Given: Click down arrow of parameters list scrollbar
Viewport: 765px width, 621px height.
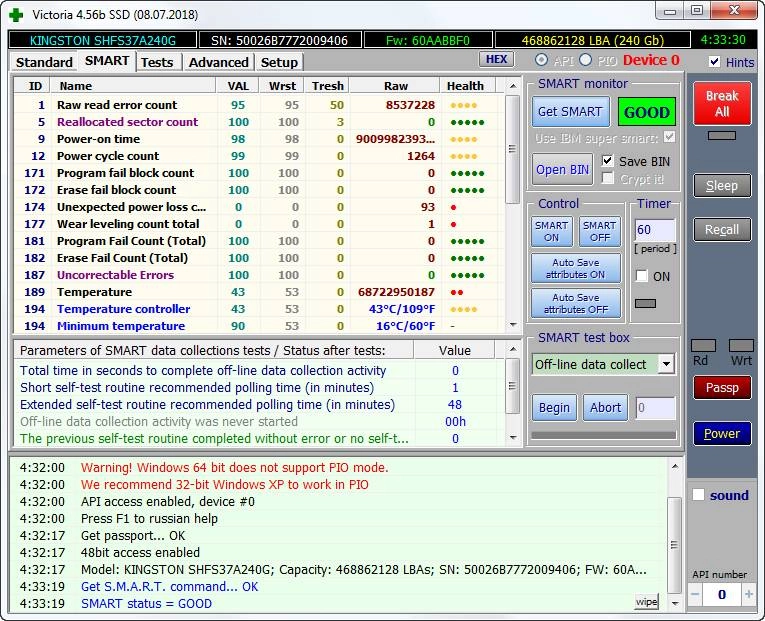Looking at the screenshot, I should tap(513, 438).
